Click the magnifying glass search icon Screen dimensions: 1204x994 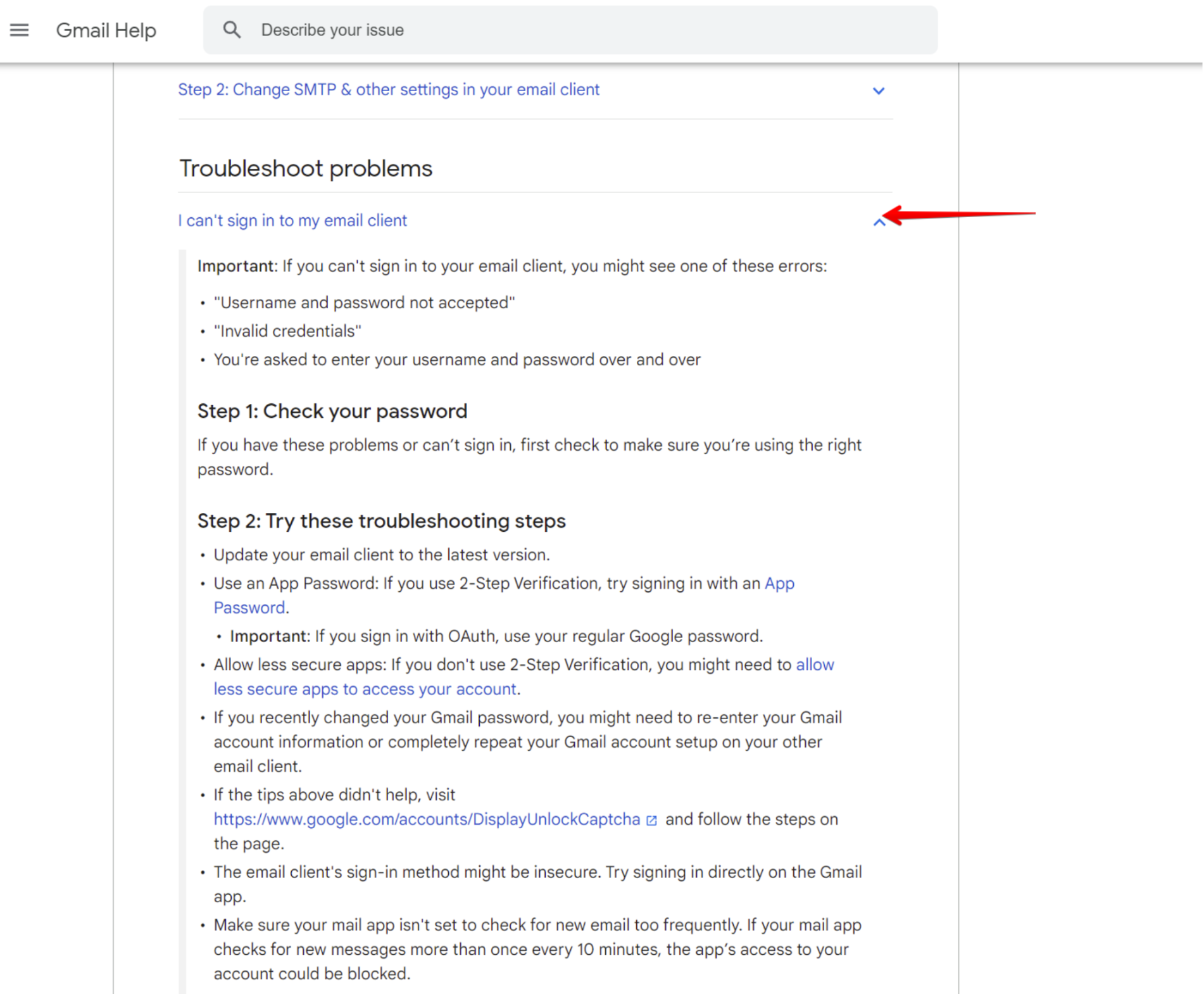coord(232,30)
